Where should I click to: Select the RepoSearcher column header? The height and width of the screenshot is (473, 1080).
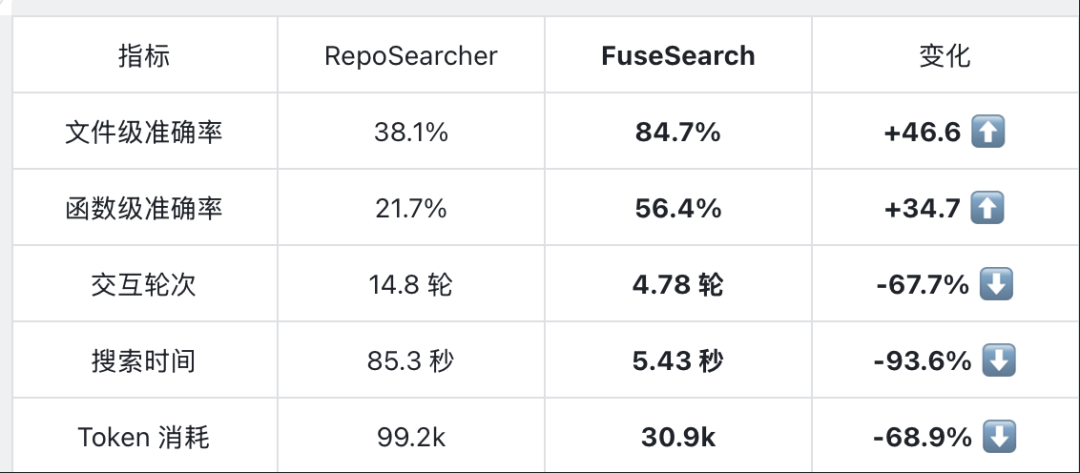click(411, 56)
